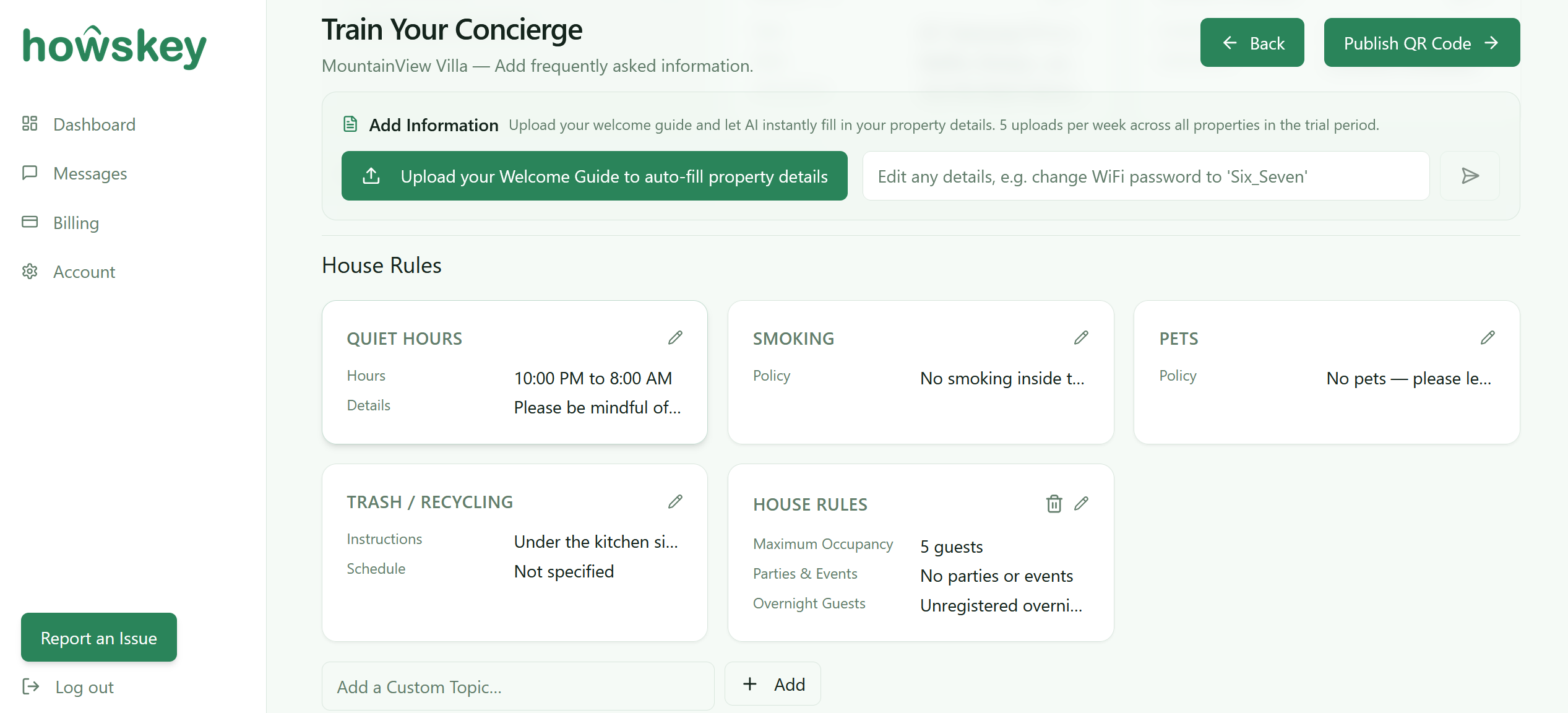
Task: Send the edit details message
Action: pyautogui.click(x=1470, y=176)
